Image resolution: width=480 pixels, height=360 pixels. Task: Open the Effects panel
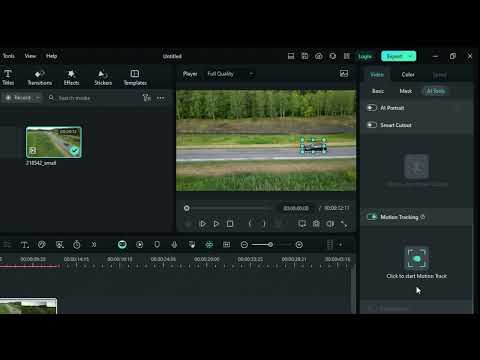[71, 77]
